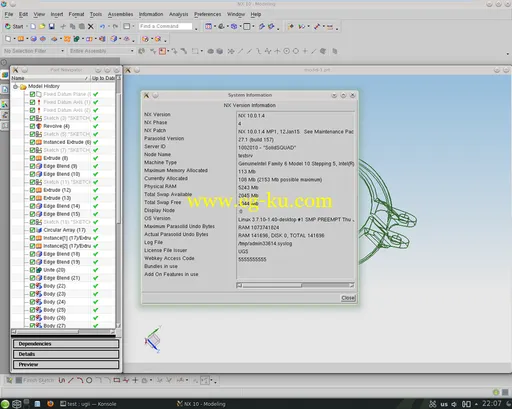Click the Unite (20) feature icon
The width and height of the screenshot is (512, 409).
[x=39, y=270]
